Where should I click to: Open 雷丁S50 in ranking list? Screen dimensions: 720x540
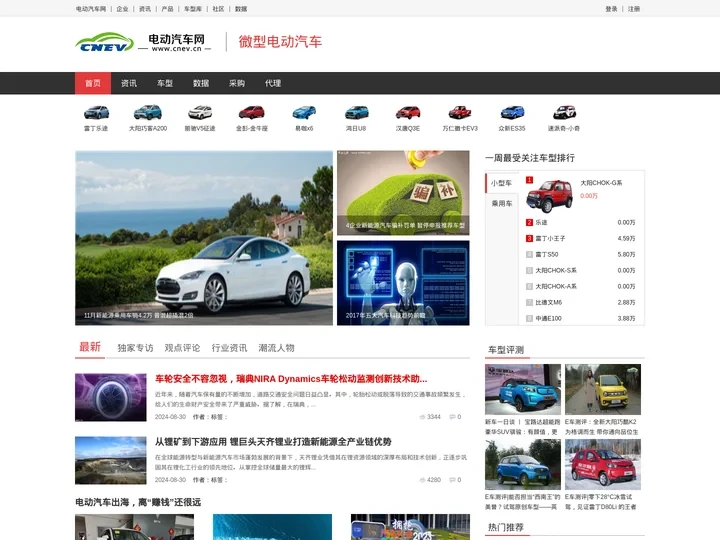(547, 254)
